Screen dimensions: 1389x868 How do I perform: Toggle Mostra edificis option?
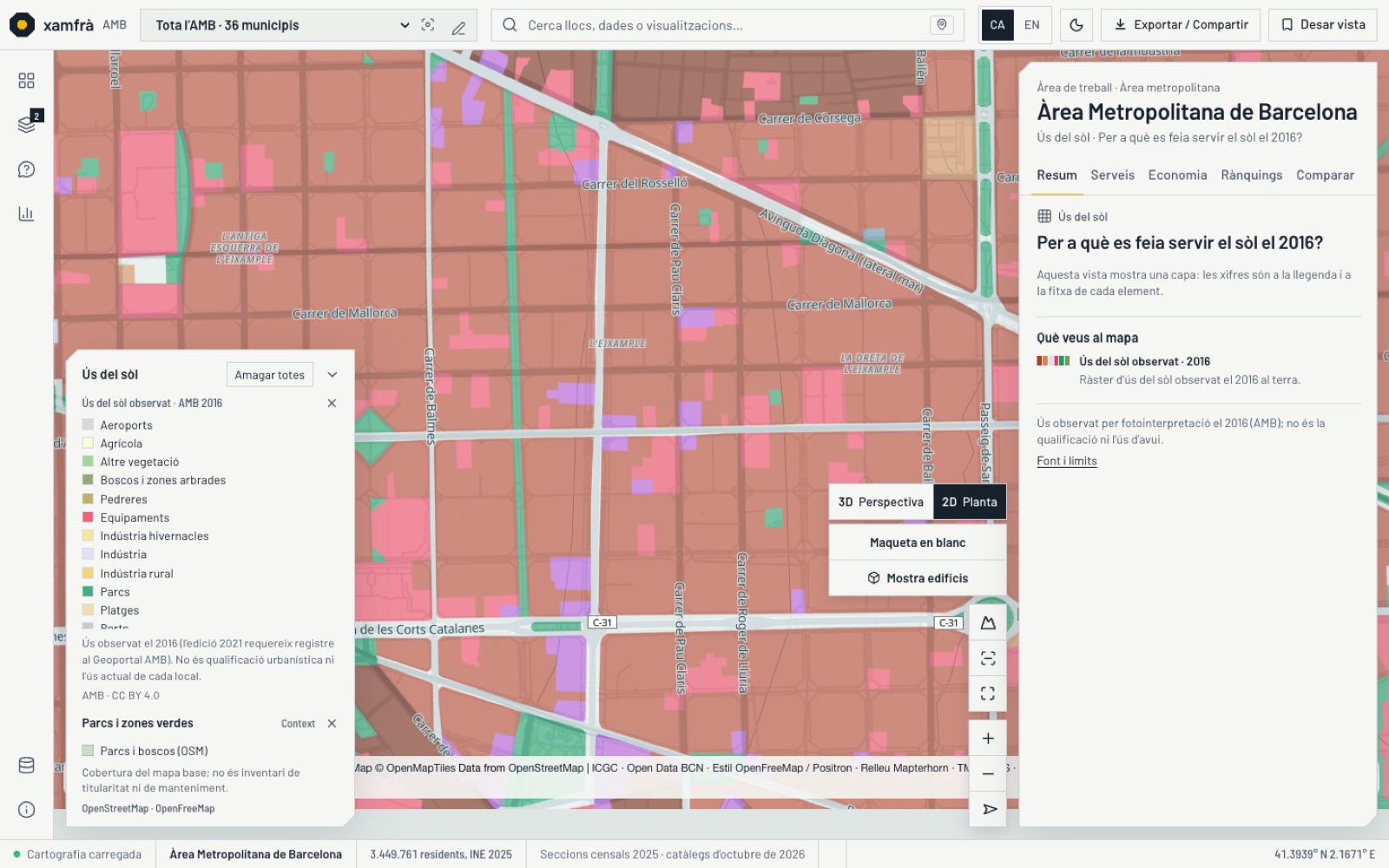918,578
